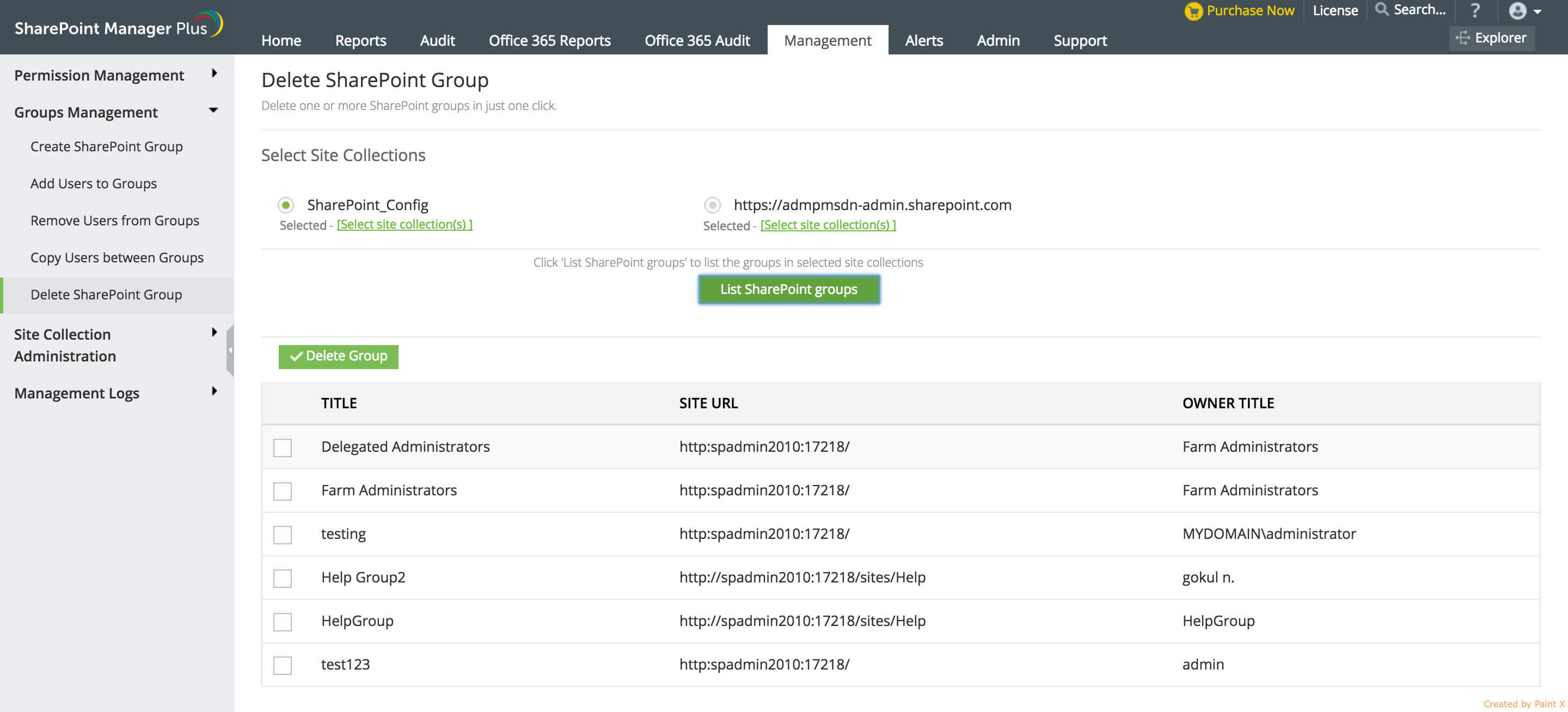Check the Delegated Administrators checkbox
Image resolution: width=1568 pixels, height=712 pixels.
283,448
